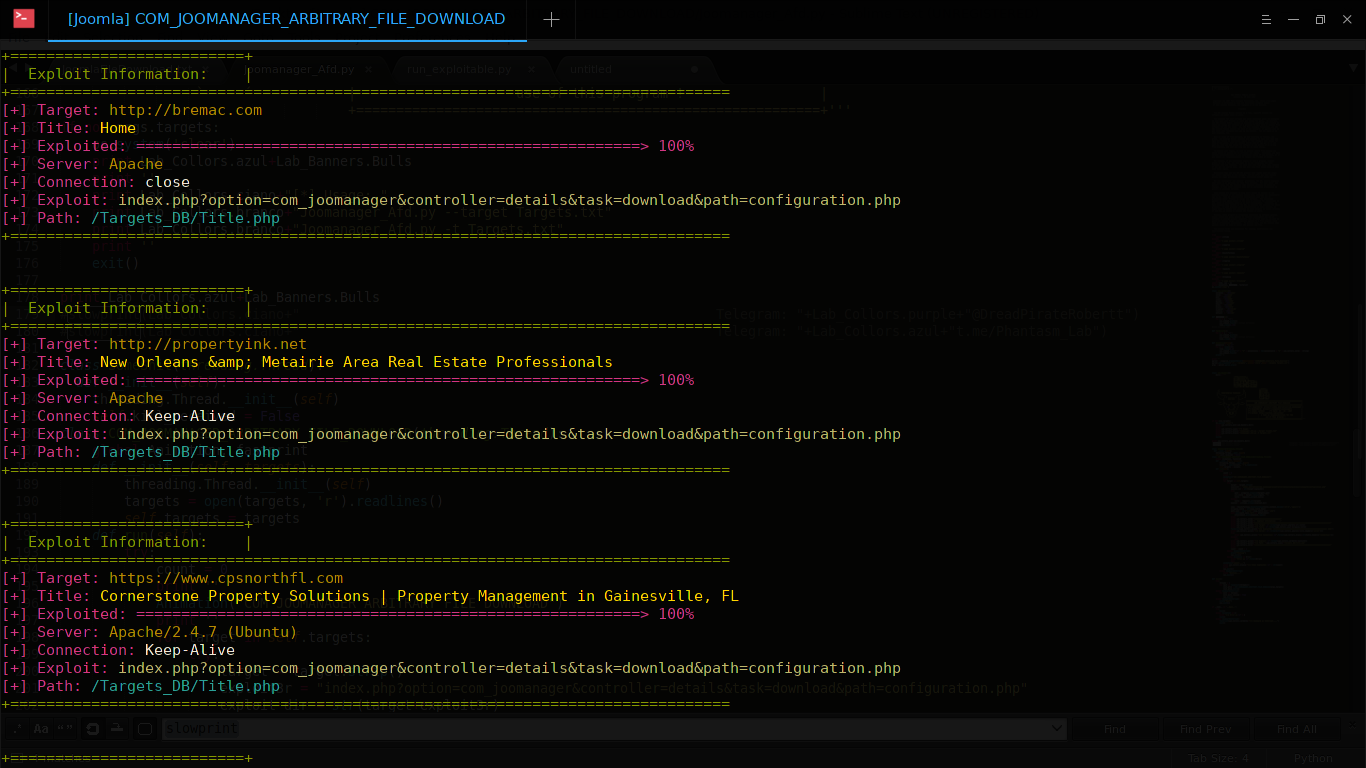Close the terminal window
Viewport: 1366px width, 768px height.
click(x=1346, y=19)
